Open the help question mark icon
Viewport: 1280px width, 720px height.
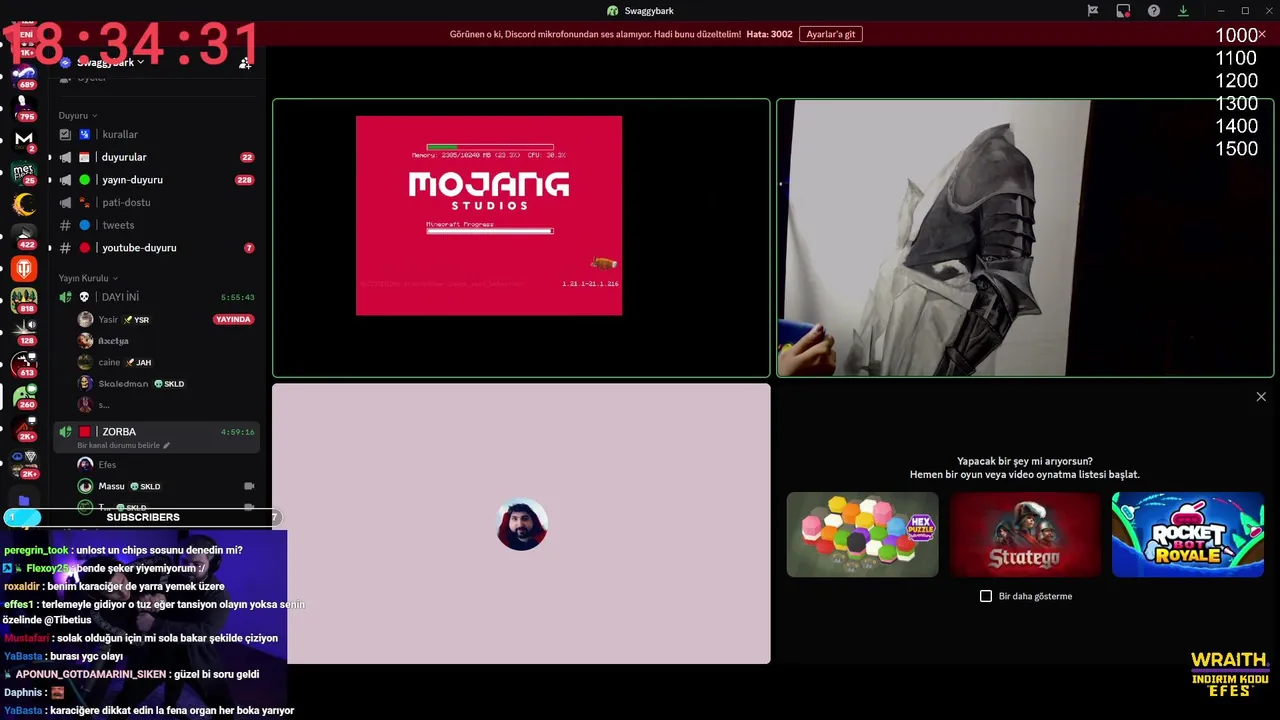click(1154, 11)
